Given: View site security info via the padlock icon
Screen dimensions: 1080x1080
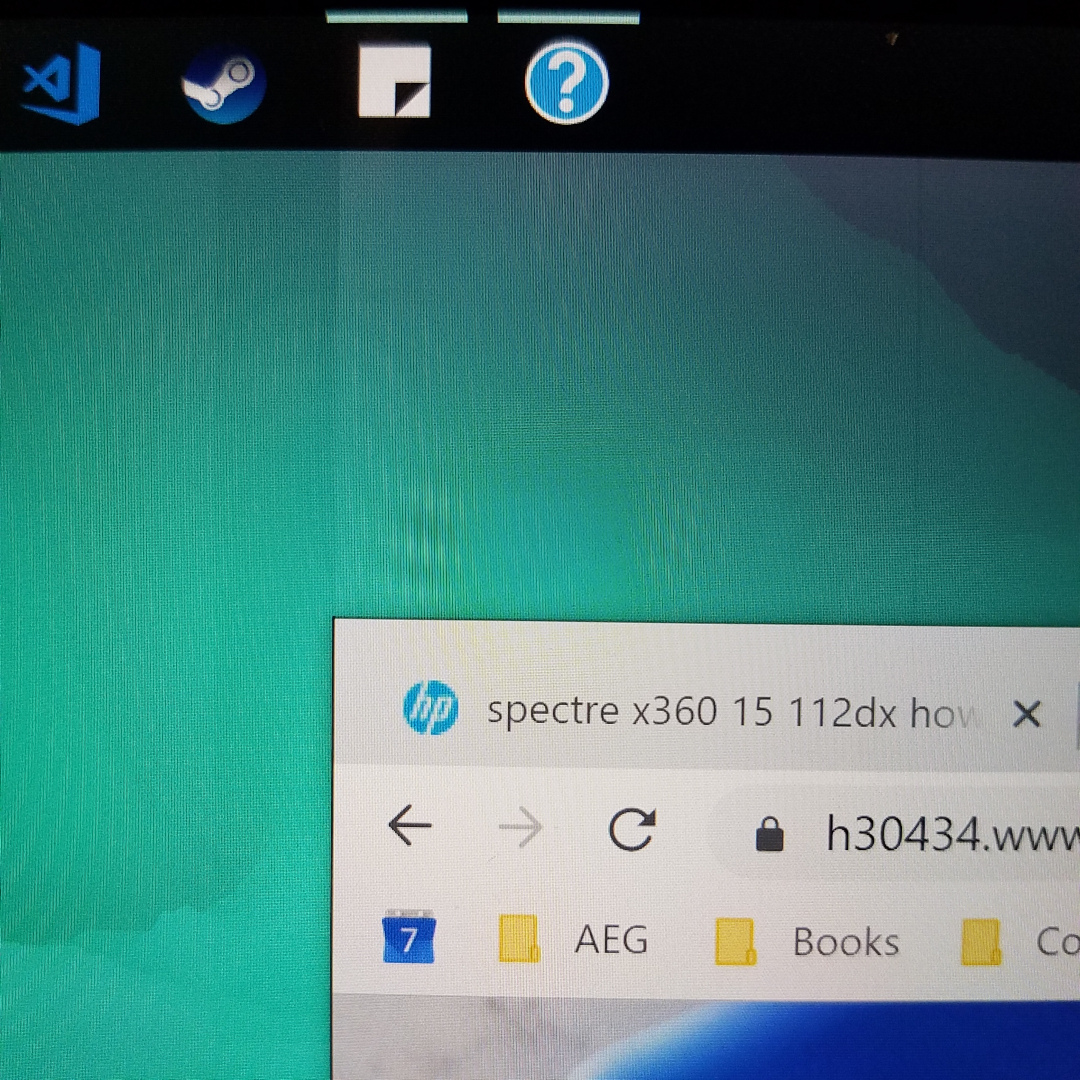Looking at the screenshot, I should point(770,833).
